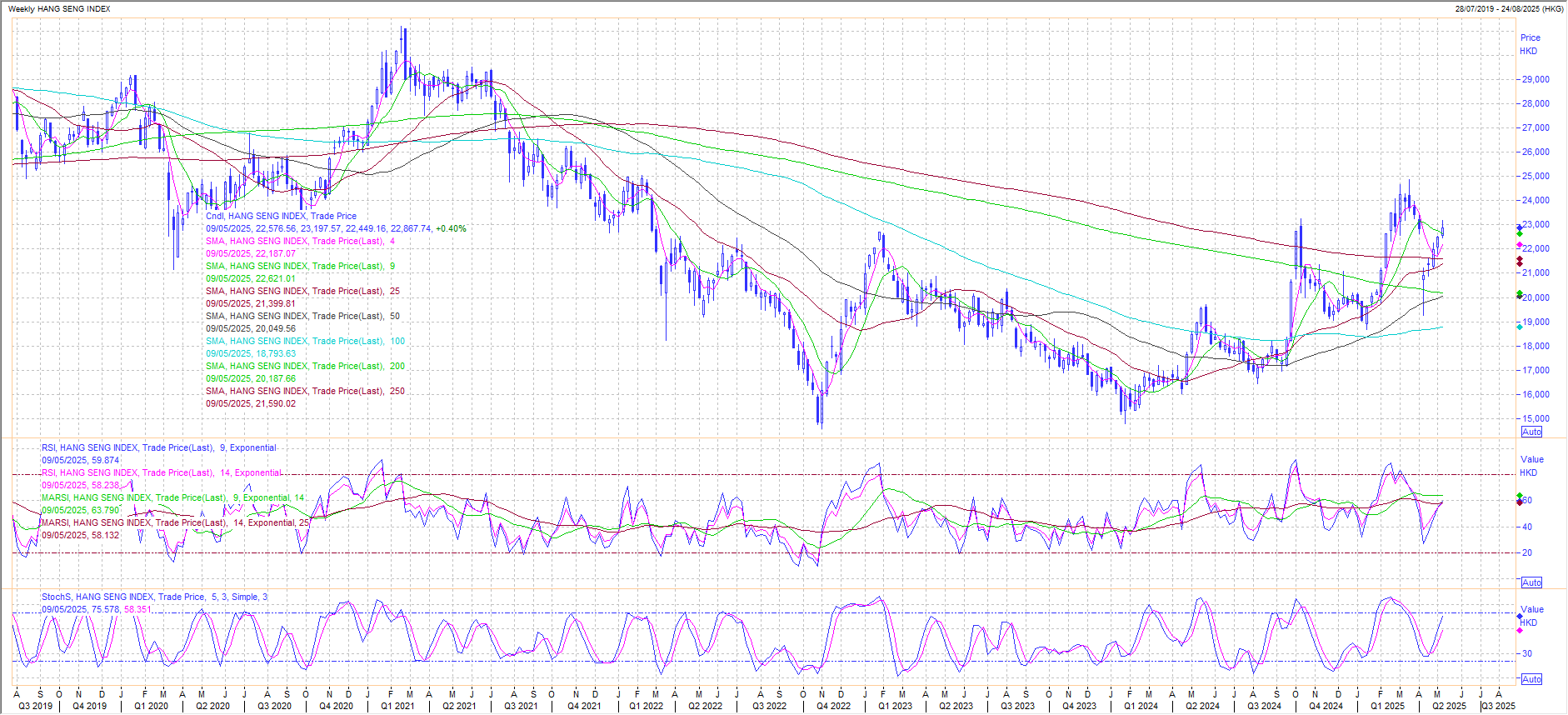
Task: Select the Weekly HANG SENG INDEX chart title
Action: click(59, 9)
